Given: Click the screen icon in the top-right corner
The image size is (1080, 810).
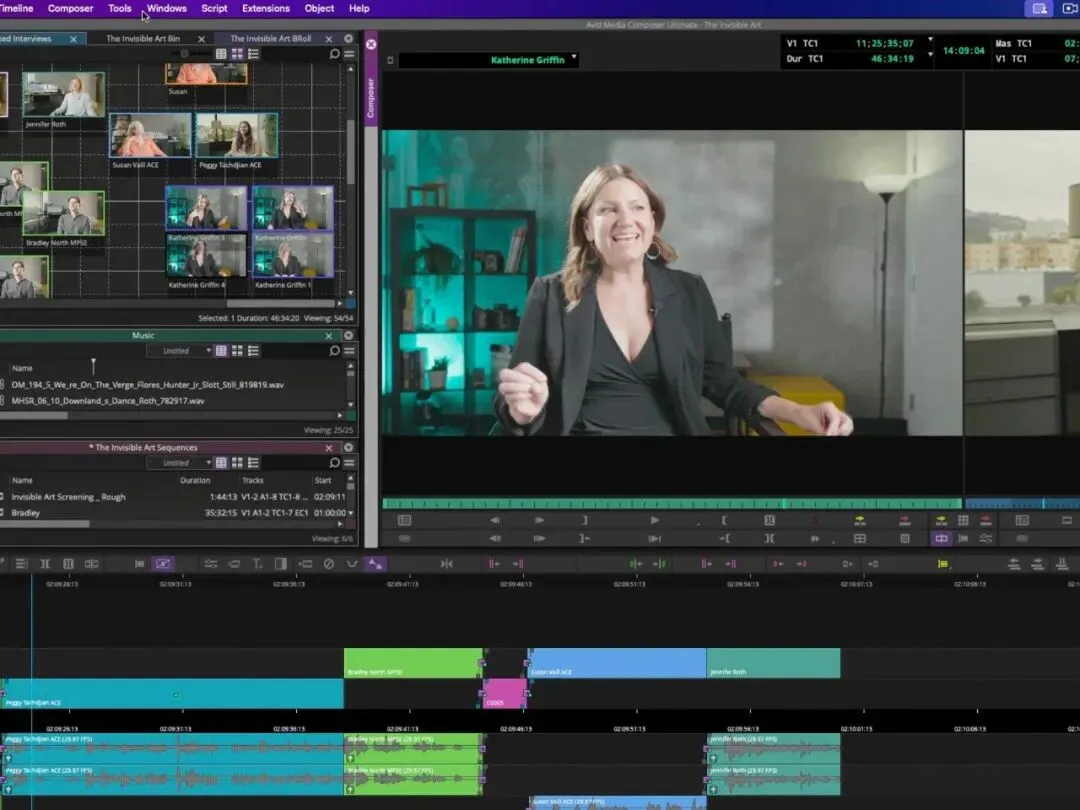Looking at the screenshot, I should [1039, 8].
